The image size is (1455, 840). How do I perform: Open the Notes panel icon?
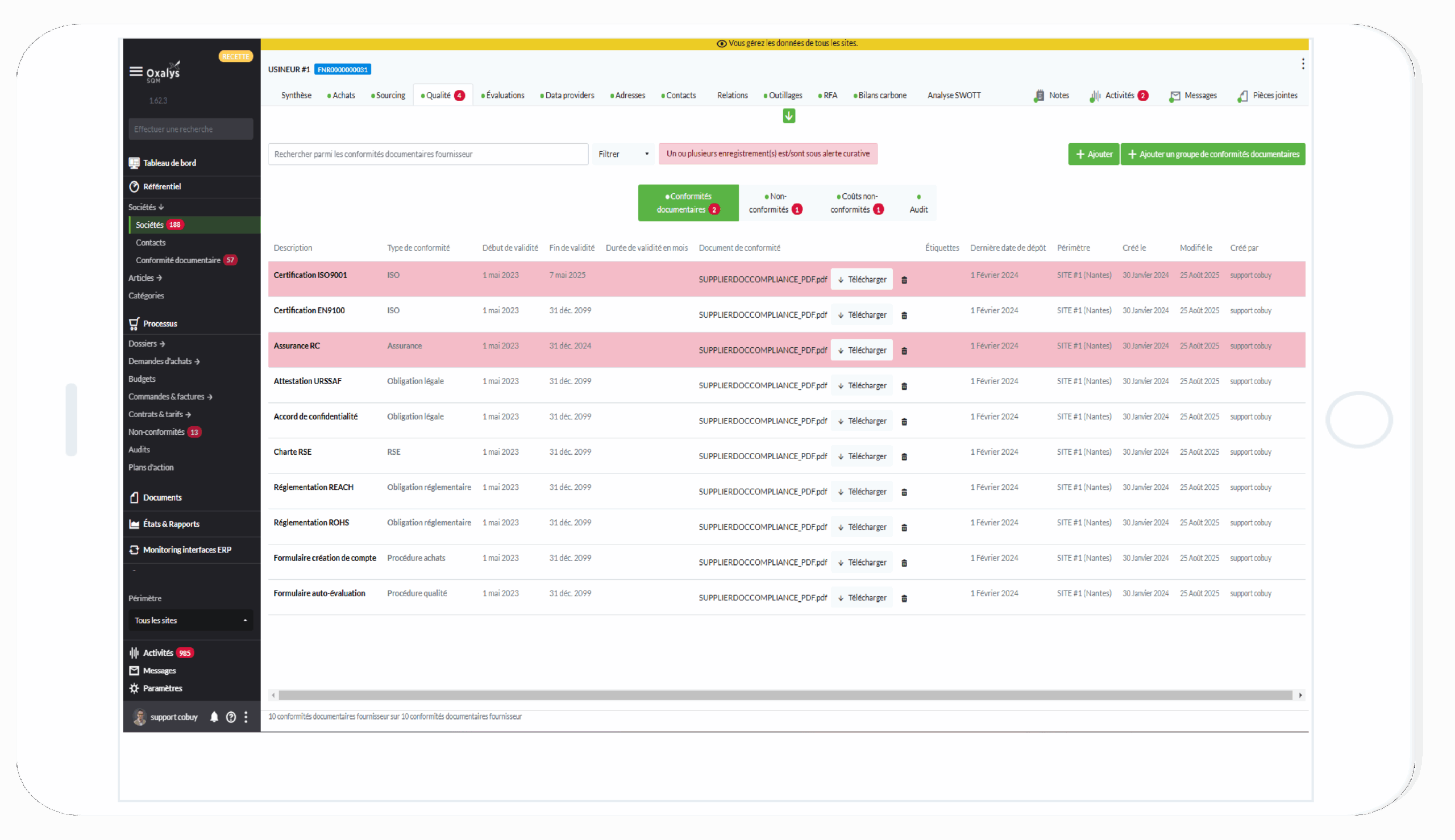pyautogui.click(x=1040, y=96)
